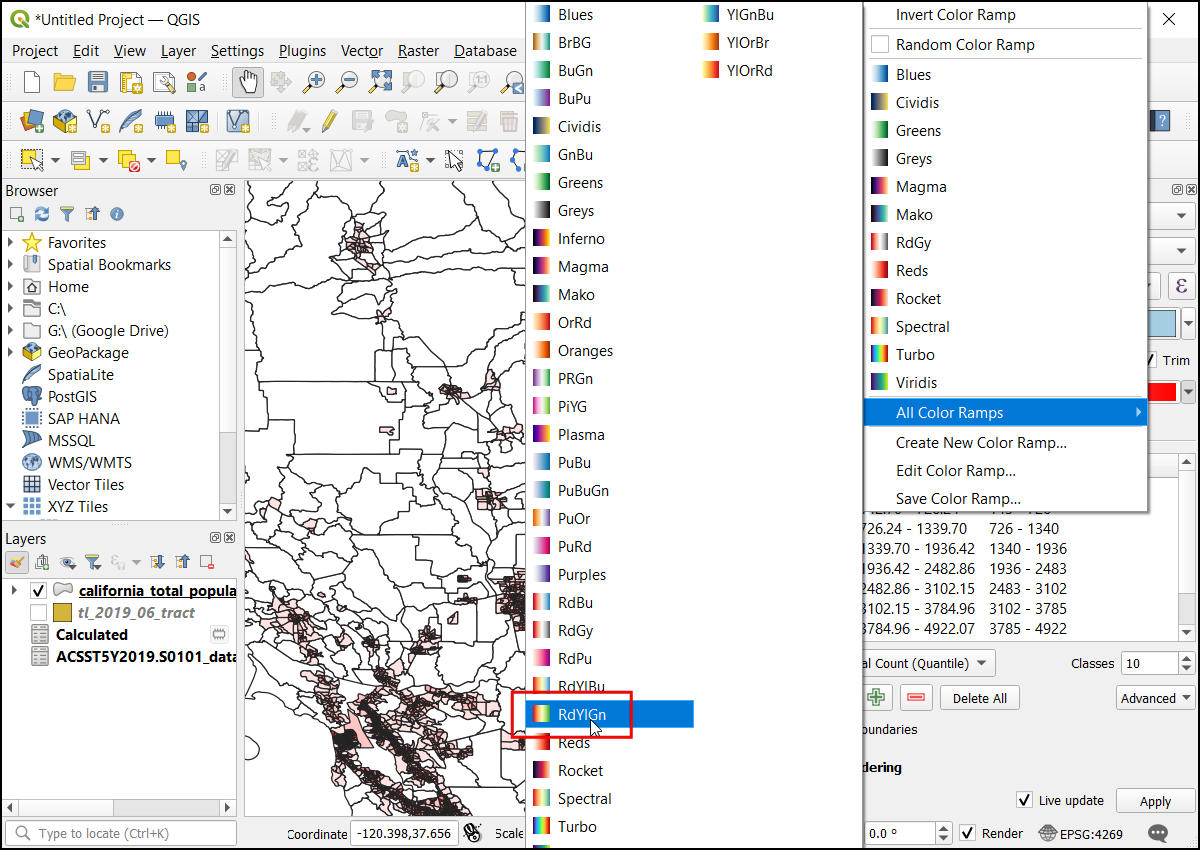Click the Zoom In magnifier tool
1200x850 pixels.
coord(315,82)
